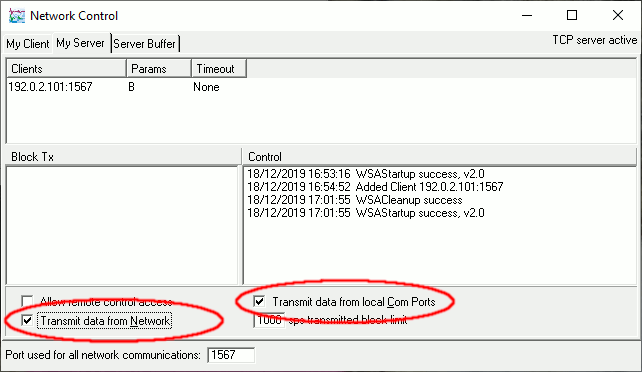Close the Network Control window

[618, 16]
